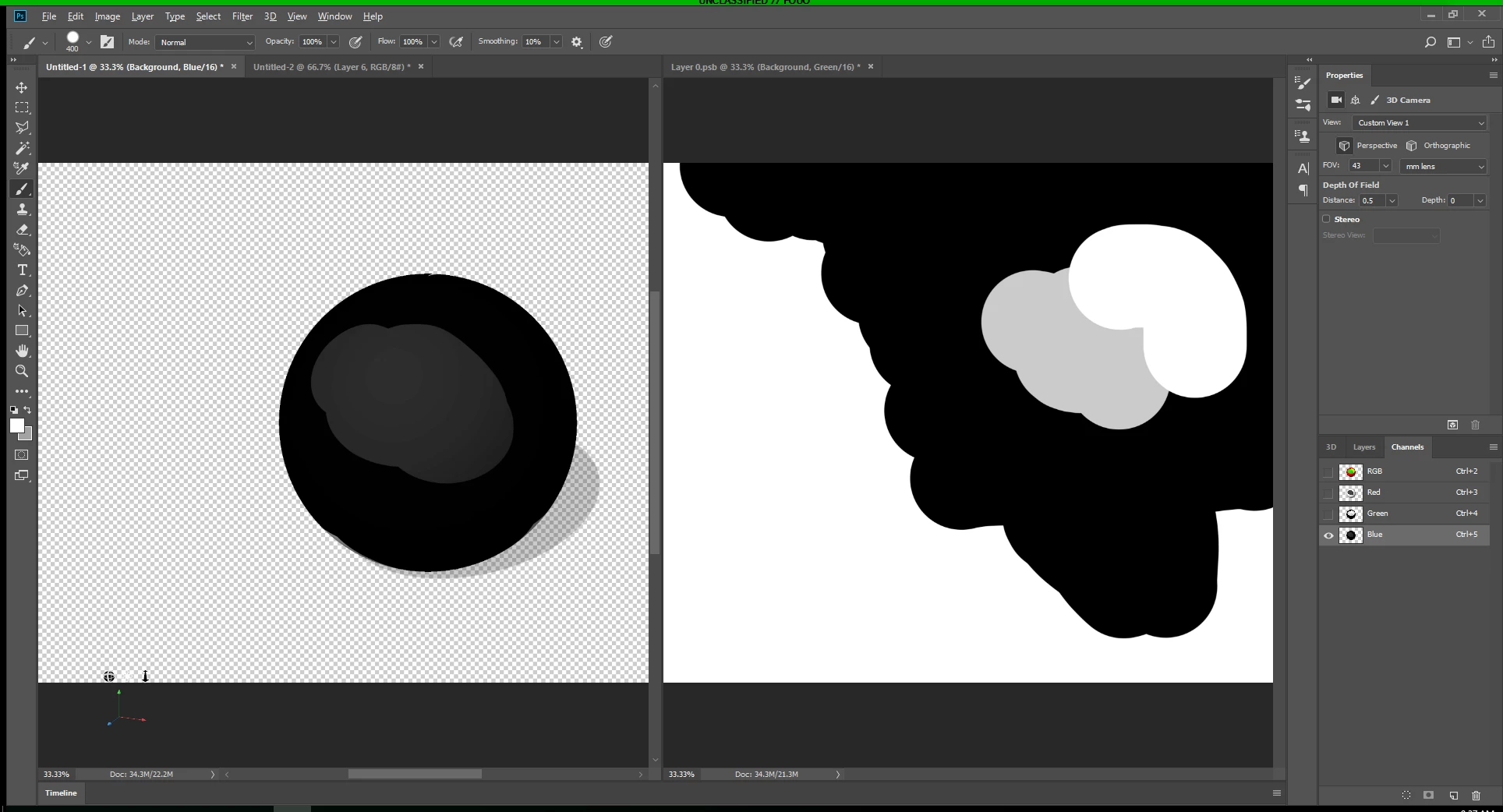Swap foreground and background colors

click(x=28, y=410)
